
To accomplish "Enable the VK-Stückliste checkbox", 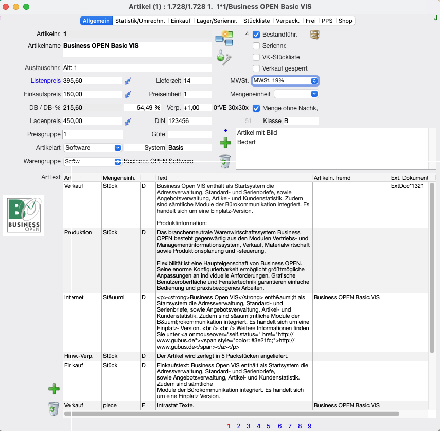I will [256, 57].
